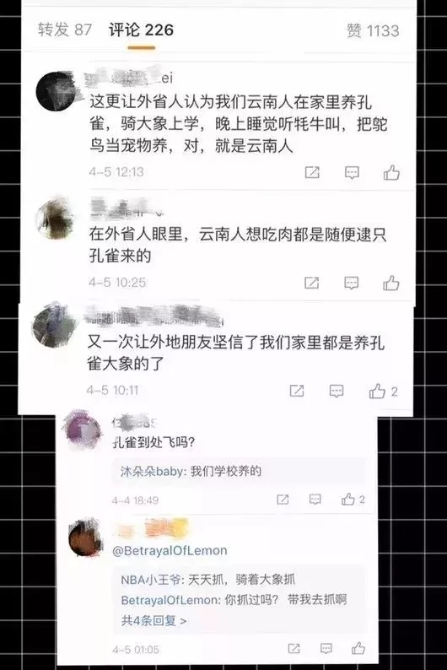Like the 4-5 10:25 comment

[x=391, y=283]
